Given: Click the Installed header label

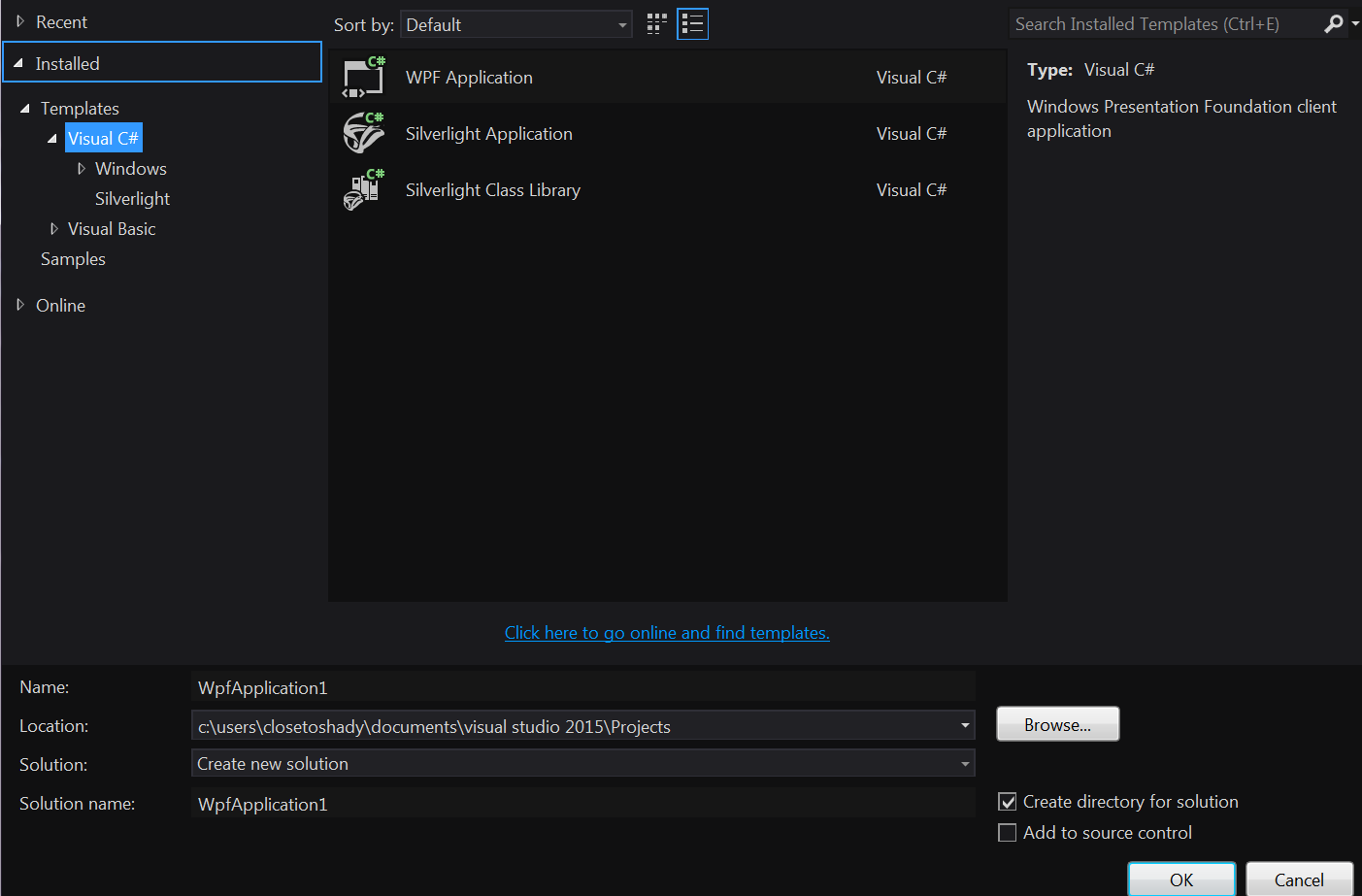Looking at the screenshot, I should click(x=68, y=64).
